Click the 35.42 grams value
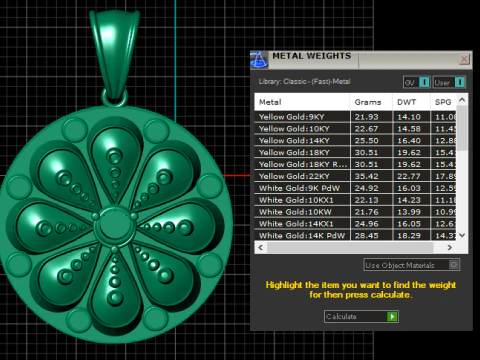This screenshot has height=360, width=480. point(366,176)
